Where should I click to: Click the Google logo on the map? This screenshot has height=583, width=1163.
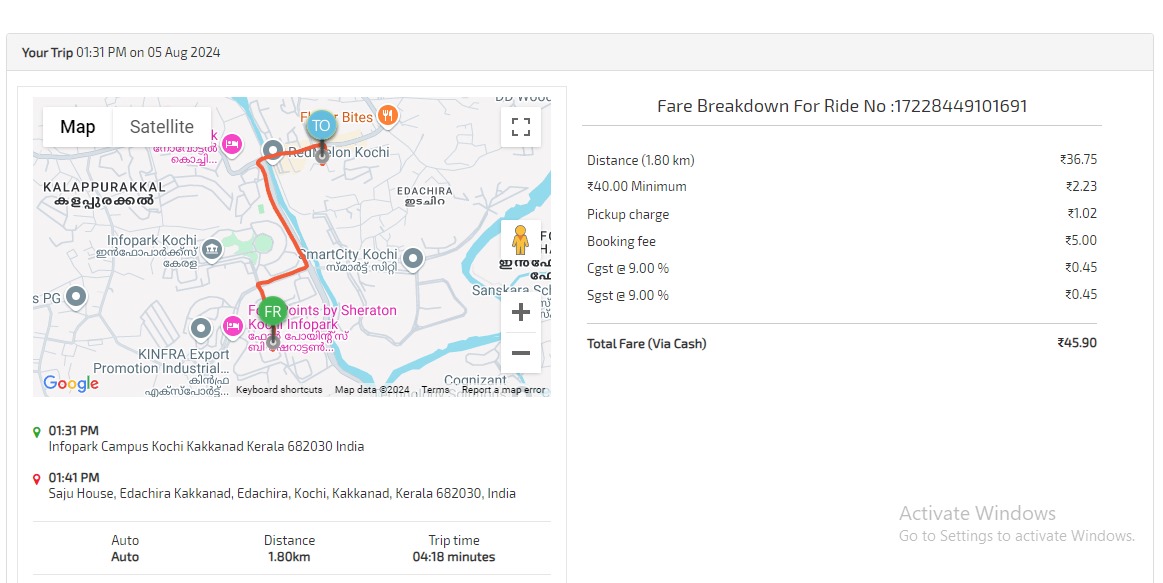tap(71, 383)
